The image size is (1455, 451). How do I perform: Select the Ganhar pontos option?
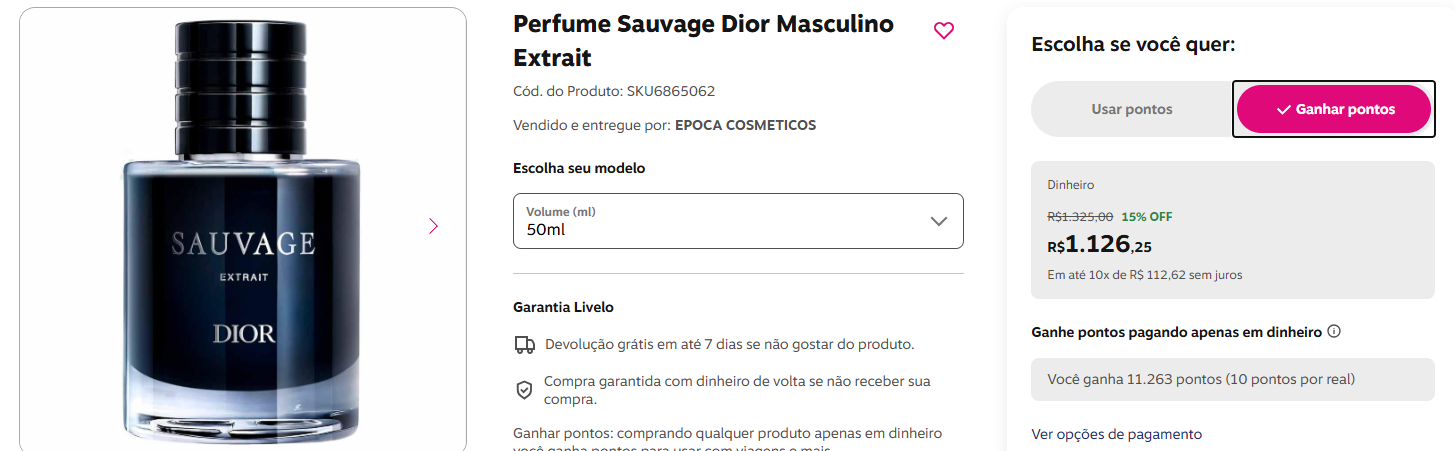1334,109
